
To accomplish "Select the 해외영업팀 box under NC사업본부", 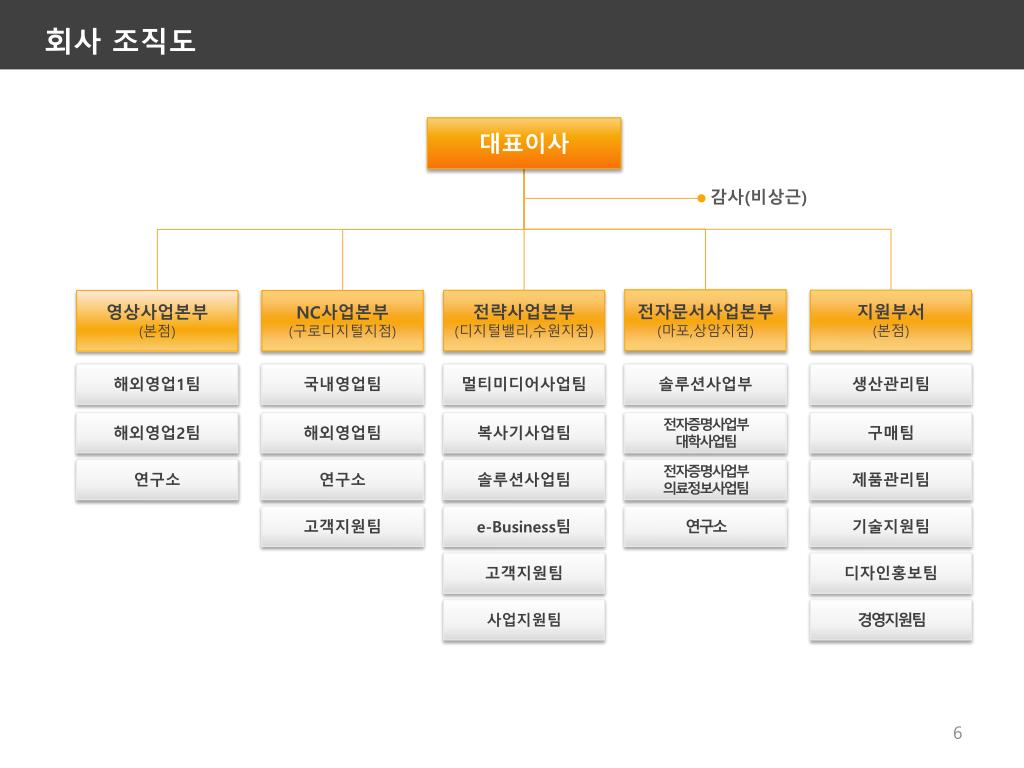I will pyautogui.click(x=342, y=432).
